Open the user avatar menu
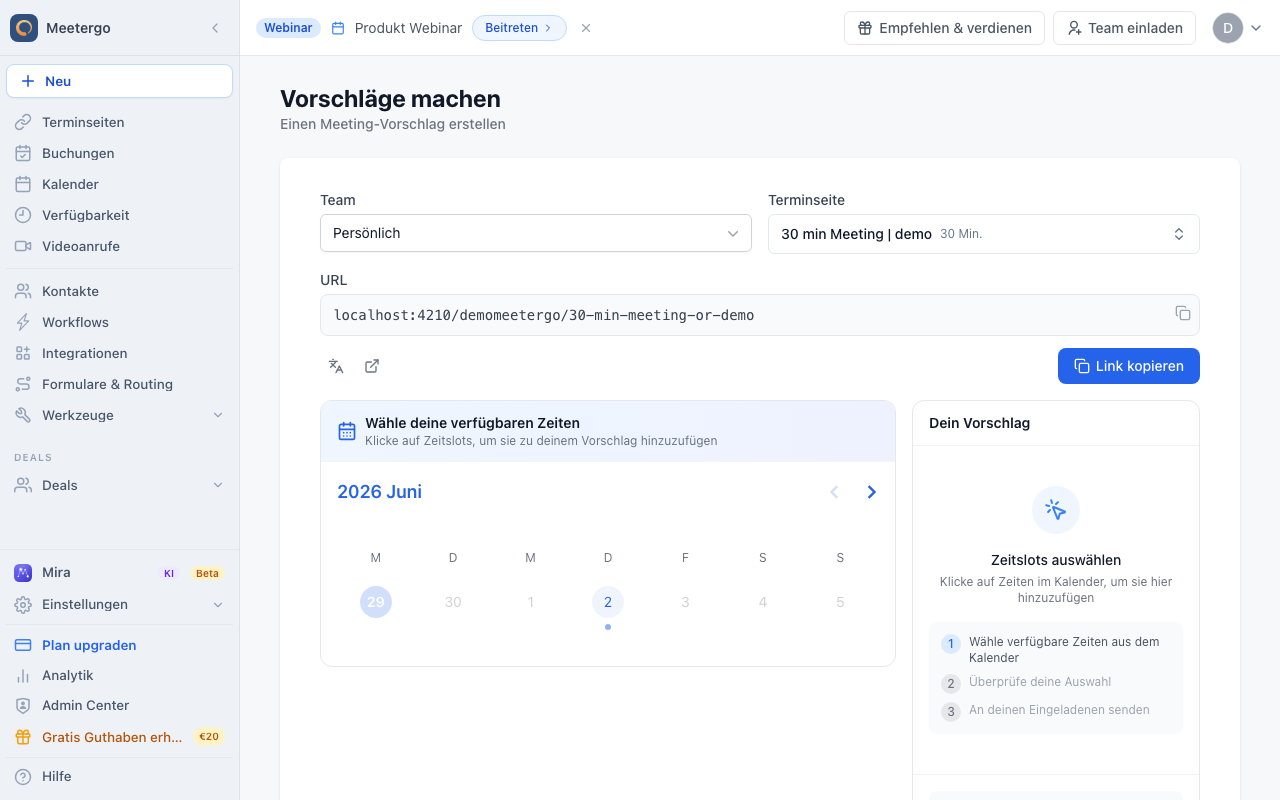The width and height of the screenshot is (1280, 800). 1238,28
